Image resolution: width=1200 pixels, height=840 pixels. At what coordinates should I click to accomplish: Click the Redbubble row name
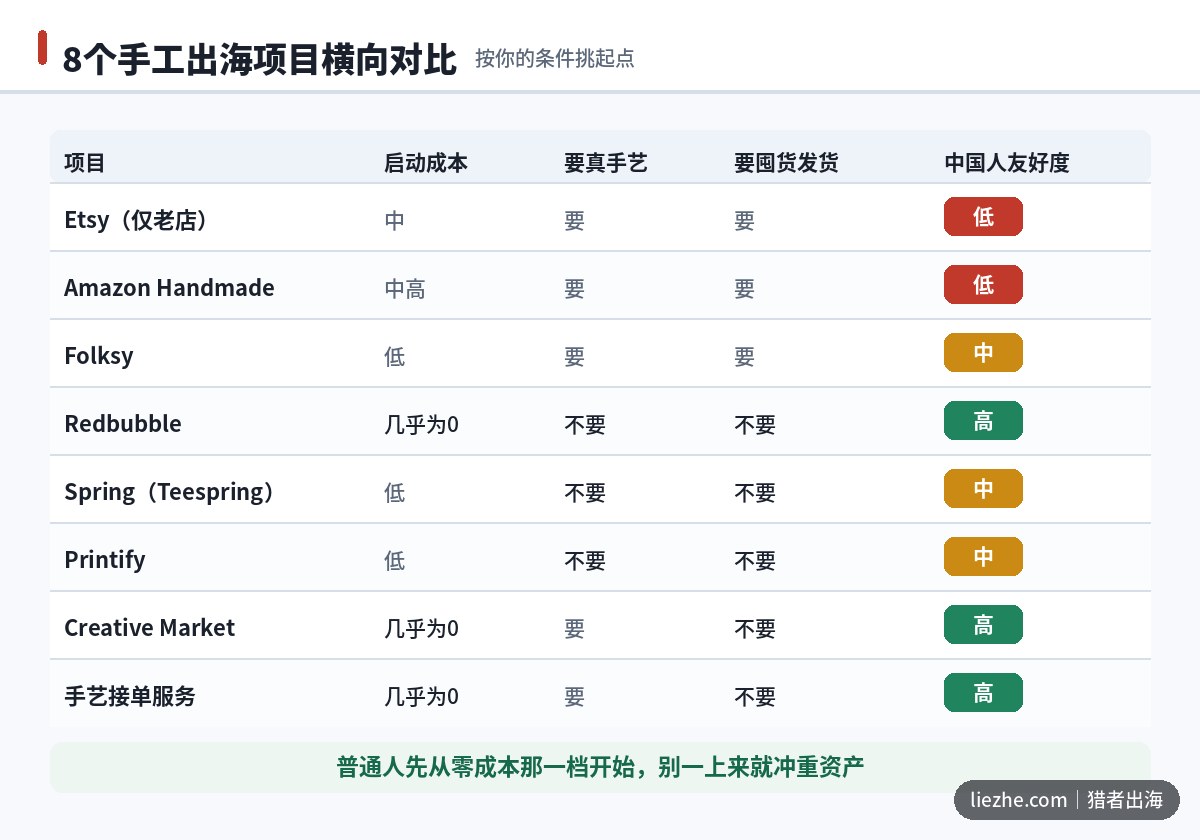pos(123,424)
